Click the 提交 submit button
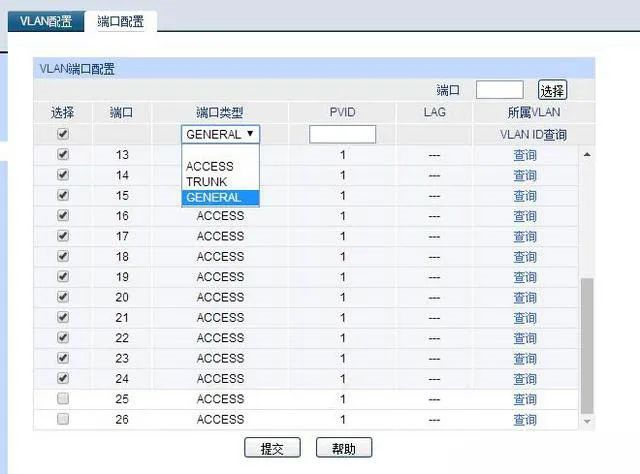640x474 pixels. pyautogui.click(x=272, y=448)
